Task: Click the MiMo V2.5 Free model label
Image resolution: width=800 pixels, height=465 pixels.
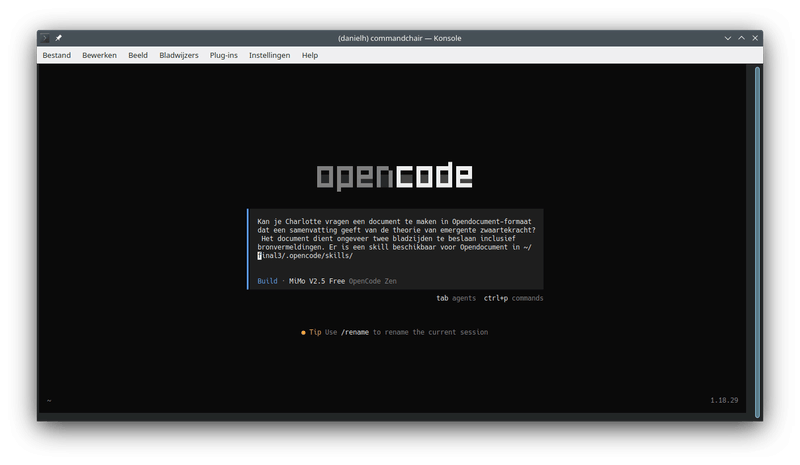Action: click(x=317, y=281)
